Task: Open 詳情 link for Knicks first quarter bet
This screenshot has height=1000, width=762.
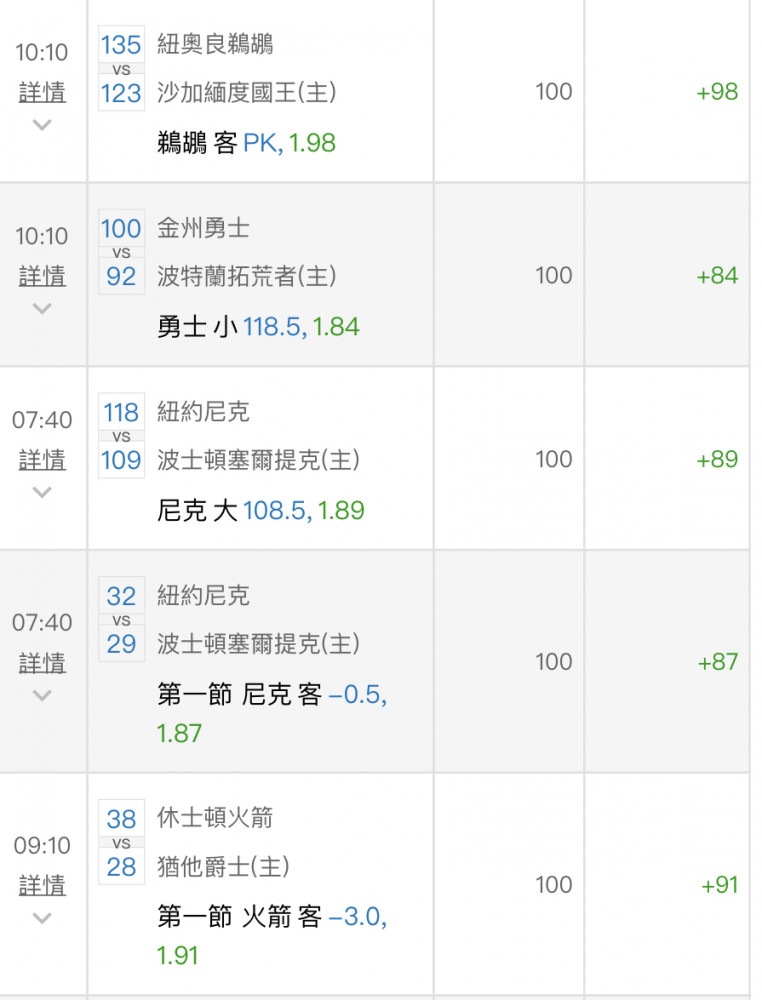Action: pos(42,663)
